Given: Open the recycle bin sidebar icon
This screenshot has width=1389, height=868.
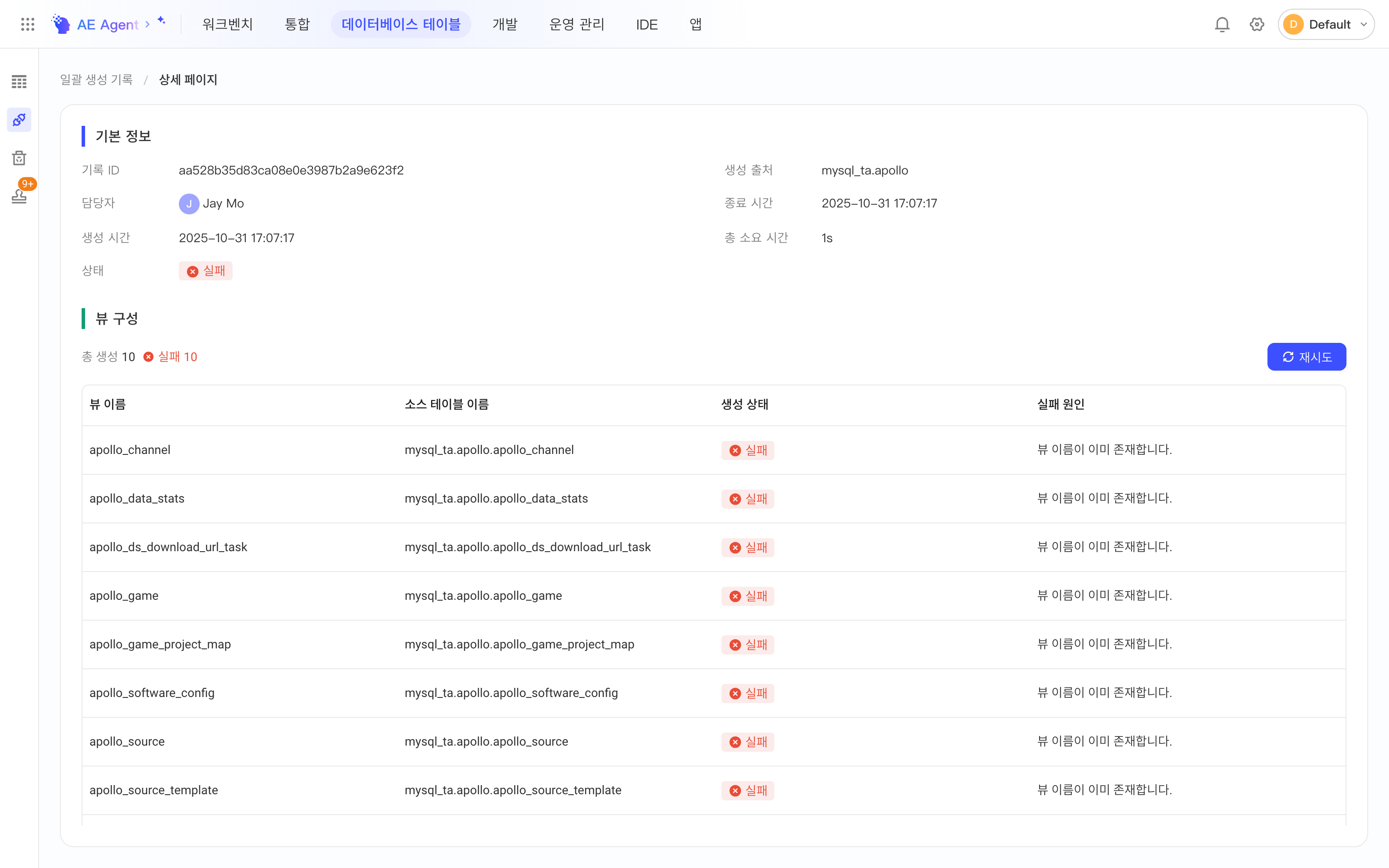Looking at the screenshot, I should 19,158.
